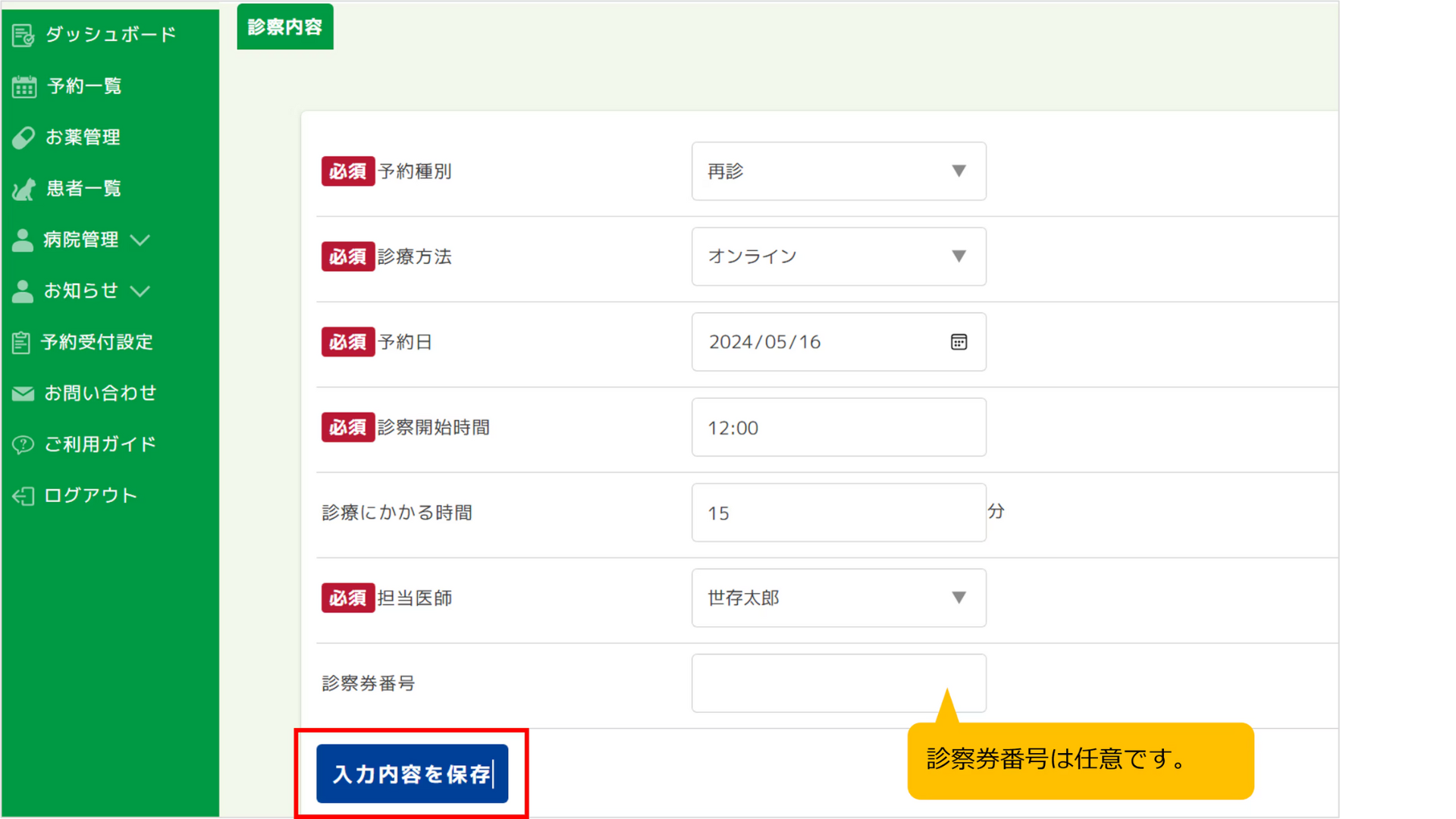Click the empty 診察券番号 input field
Viewport: 1456px width, 819px height.
point(839,683)
